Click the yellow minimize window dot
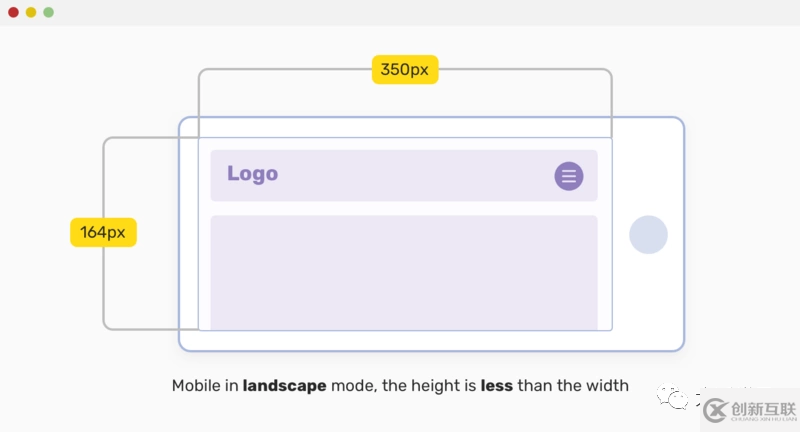 point(31,12)
